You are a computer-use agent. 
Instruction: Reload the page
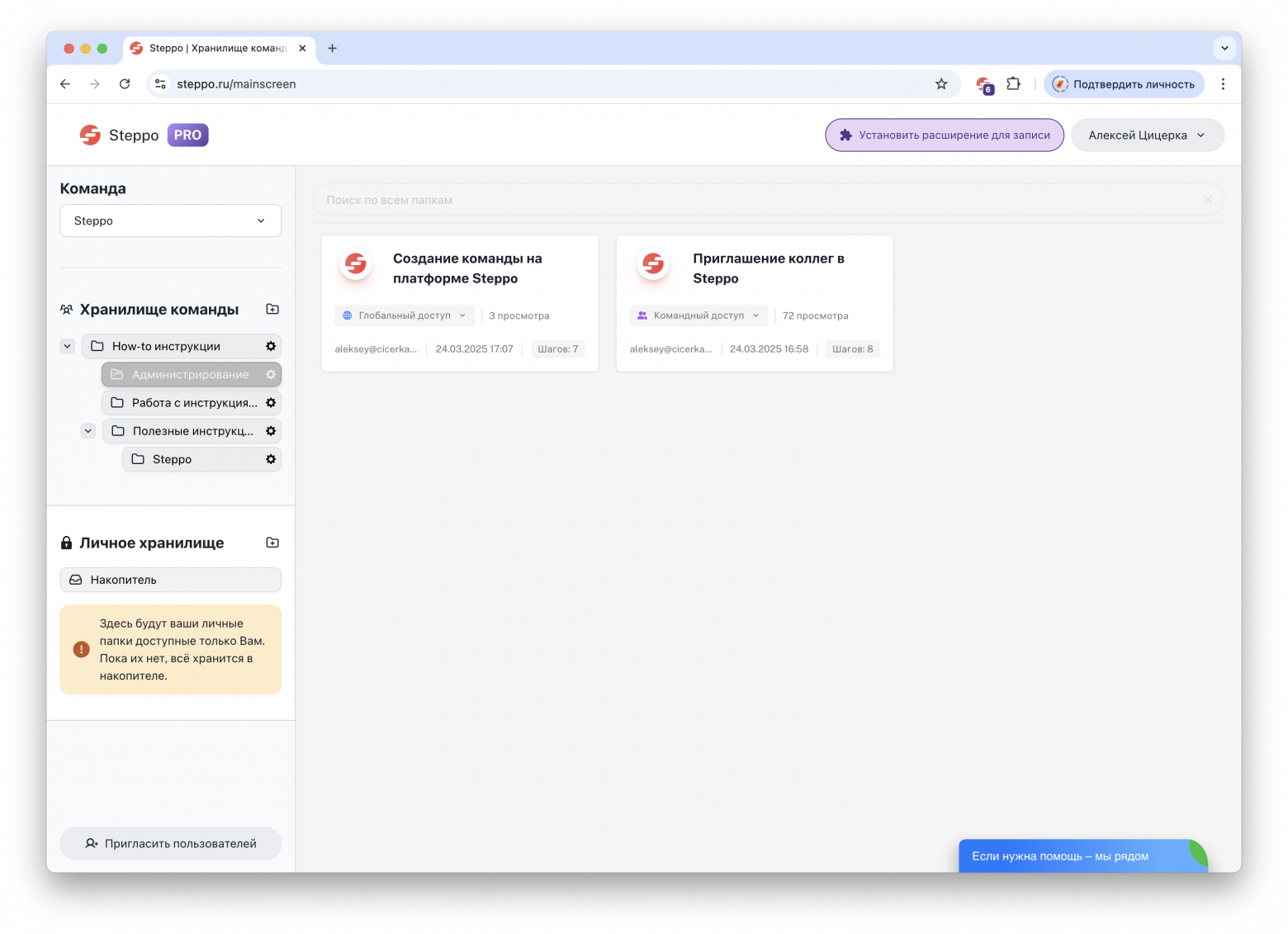coord(125,83)
